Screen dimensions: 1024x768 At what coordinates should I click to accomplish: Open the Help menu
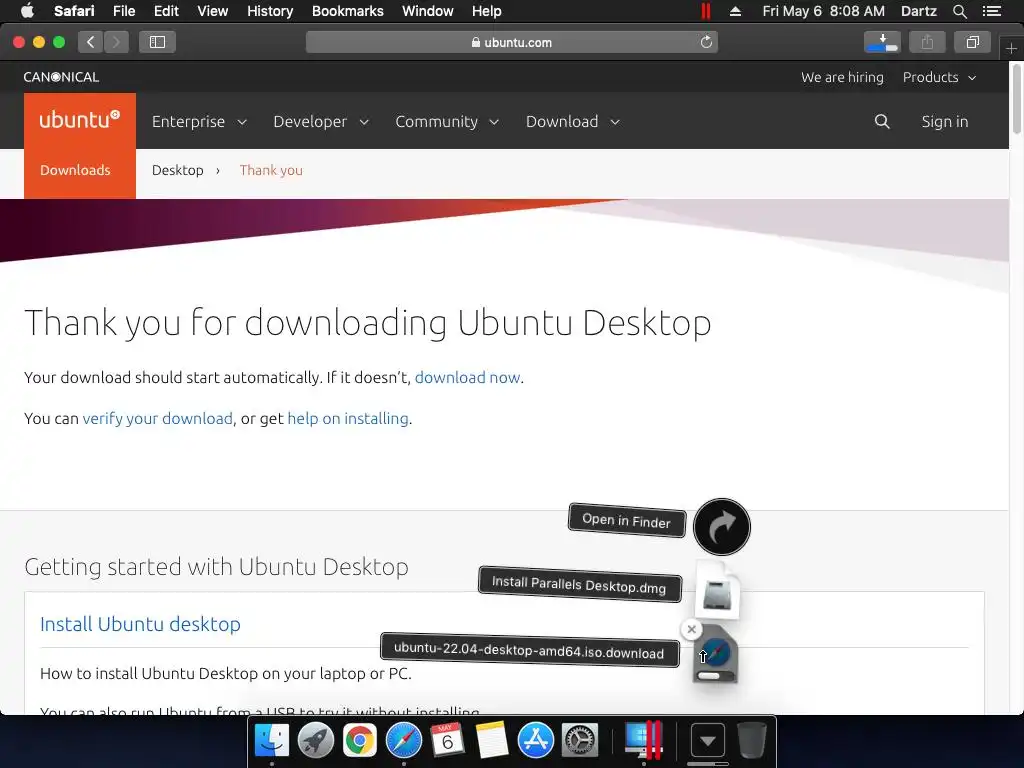(487, 11)
